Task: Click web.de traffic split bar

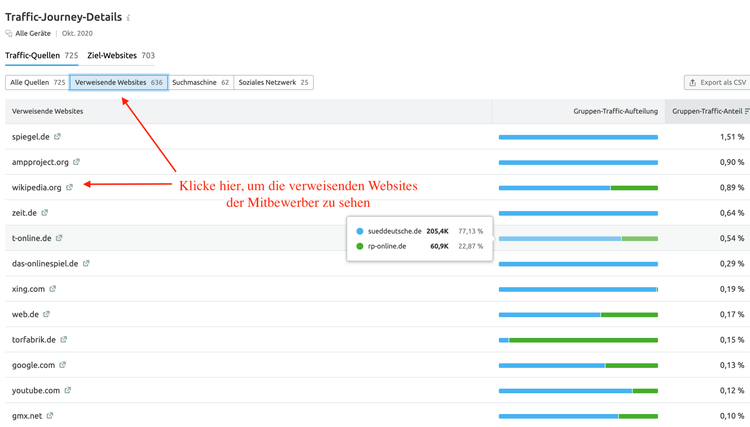Action: [x=578, y=315]
